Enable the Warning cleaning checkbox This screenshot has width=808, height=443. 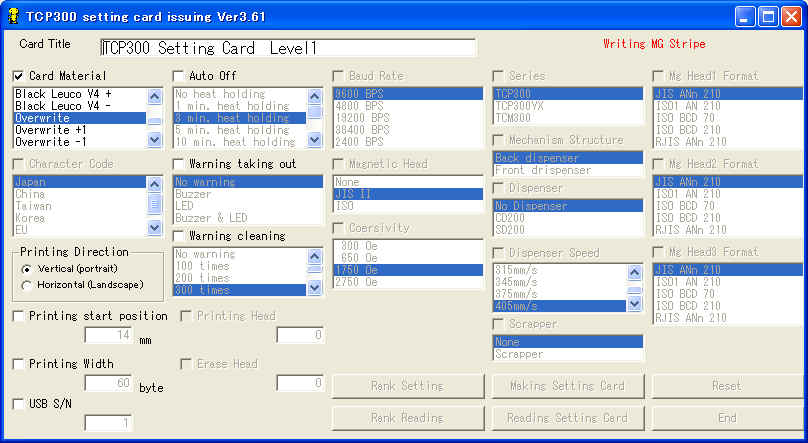178,236
